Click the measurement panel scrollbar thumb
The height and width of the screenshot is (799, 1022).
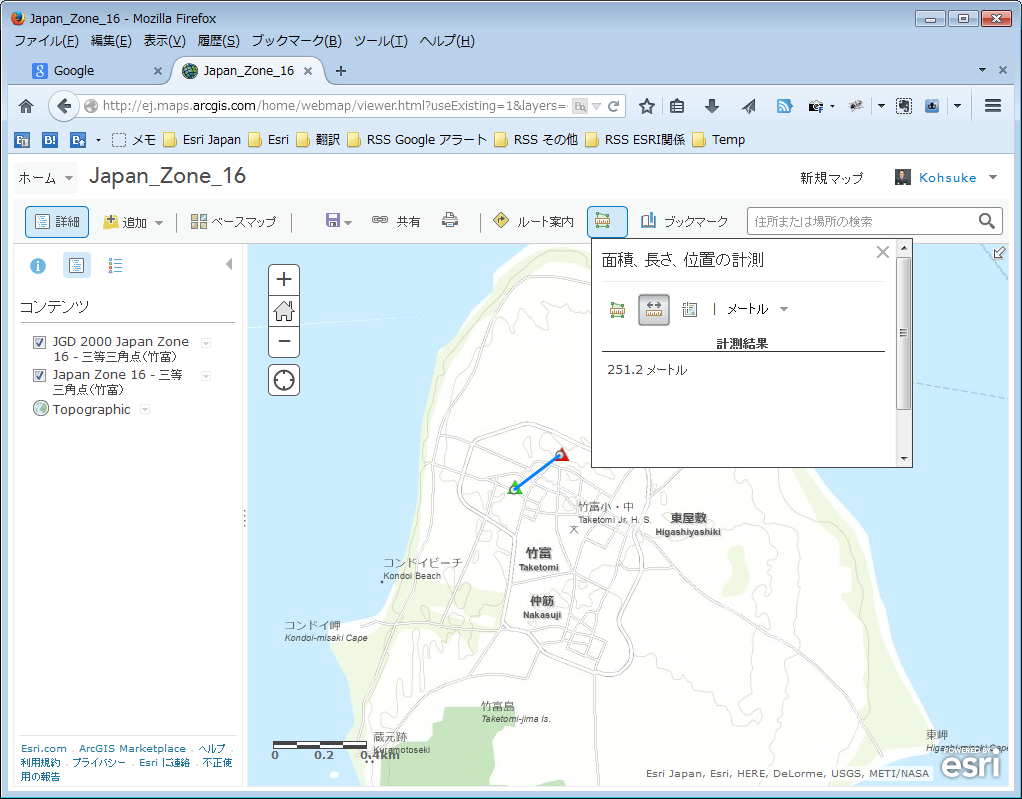903,333
